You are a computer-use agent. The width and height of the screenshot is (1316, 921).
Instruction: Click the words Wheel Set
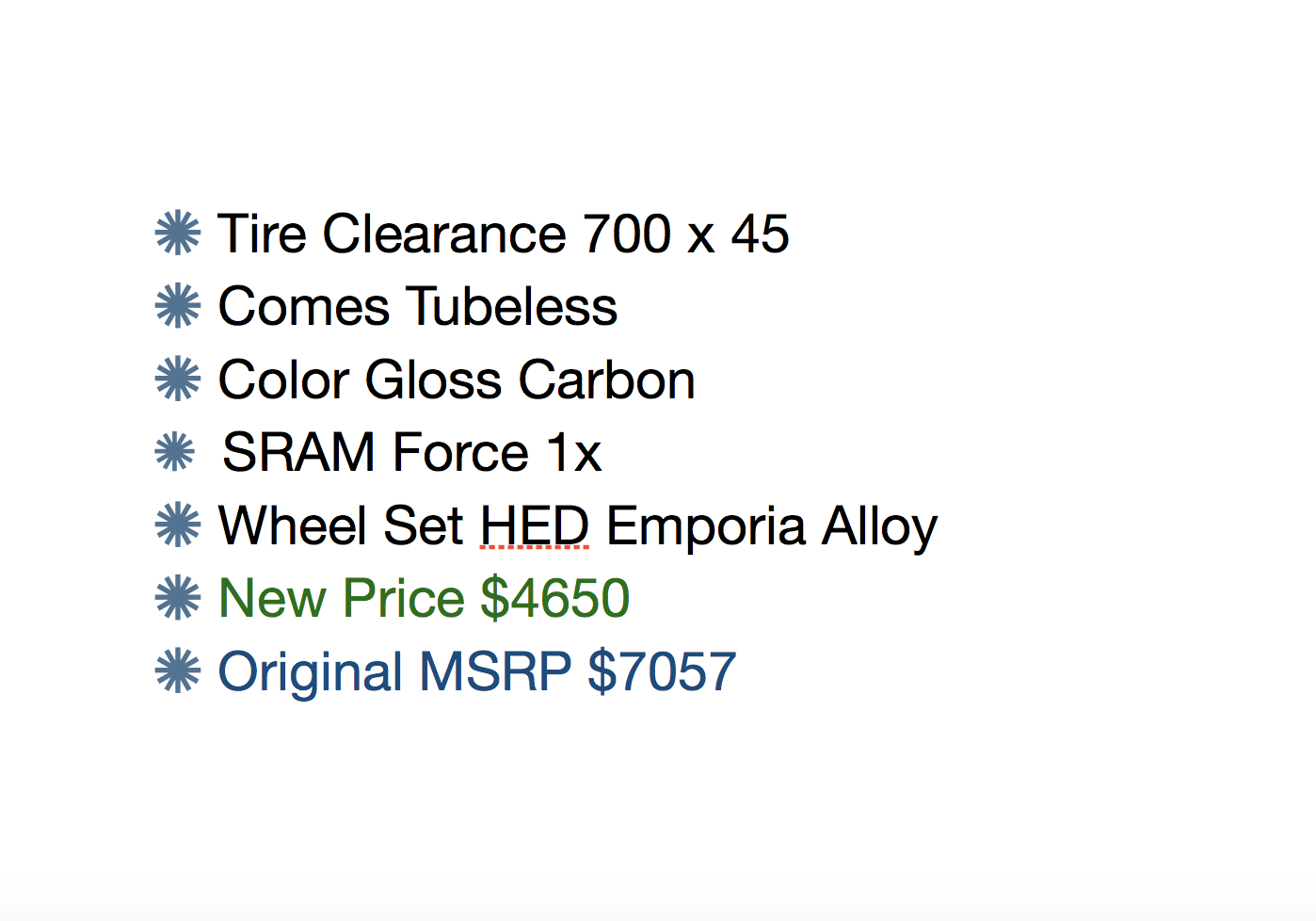341,525
